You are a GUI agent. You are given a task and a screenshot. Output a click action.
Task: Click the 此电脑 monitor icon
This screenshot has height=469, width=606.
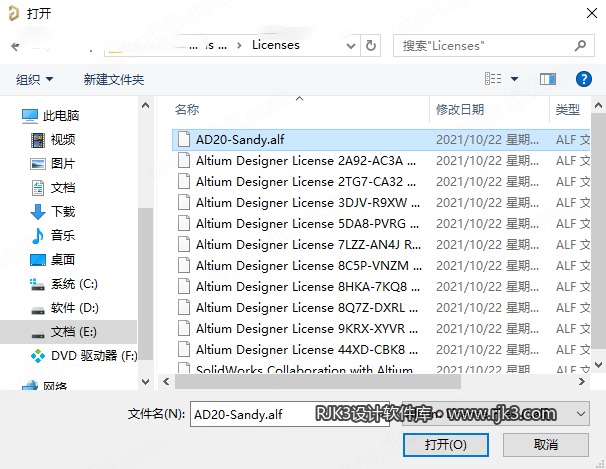click(x=30, y=116)
